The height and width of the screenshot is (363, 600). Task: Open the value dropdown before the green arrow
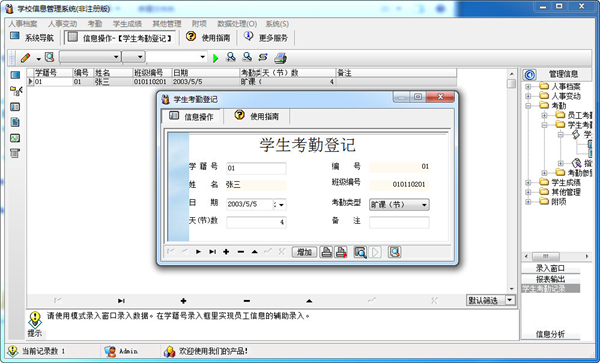[x=202, y=57]
